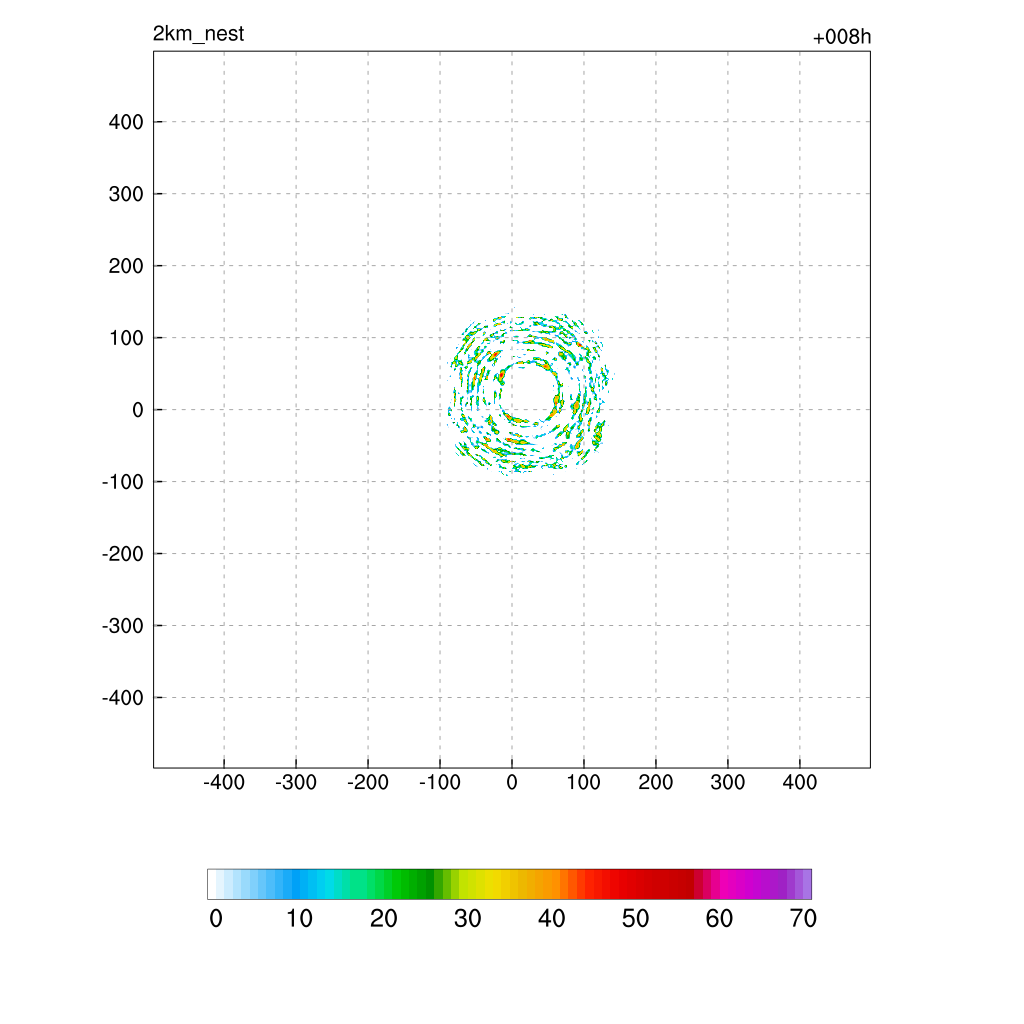Screen dimensions: 1024x1024
Task: Click the "+008h" forecast hour label
Action: click(x=841, y=37)
